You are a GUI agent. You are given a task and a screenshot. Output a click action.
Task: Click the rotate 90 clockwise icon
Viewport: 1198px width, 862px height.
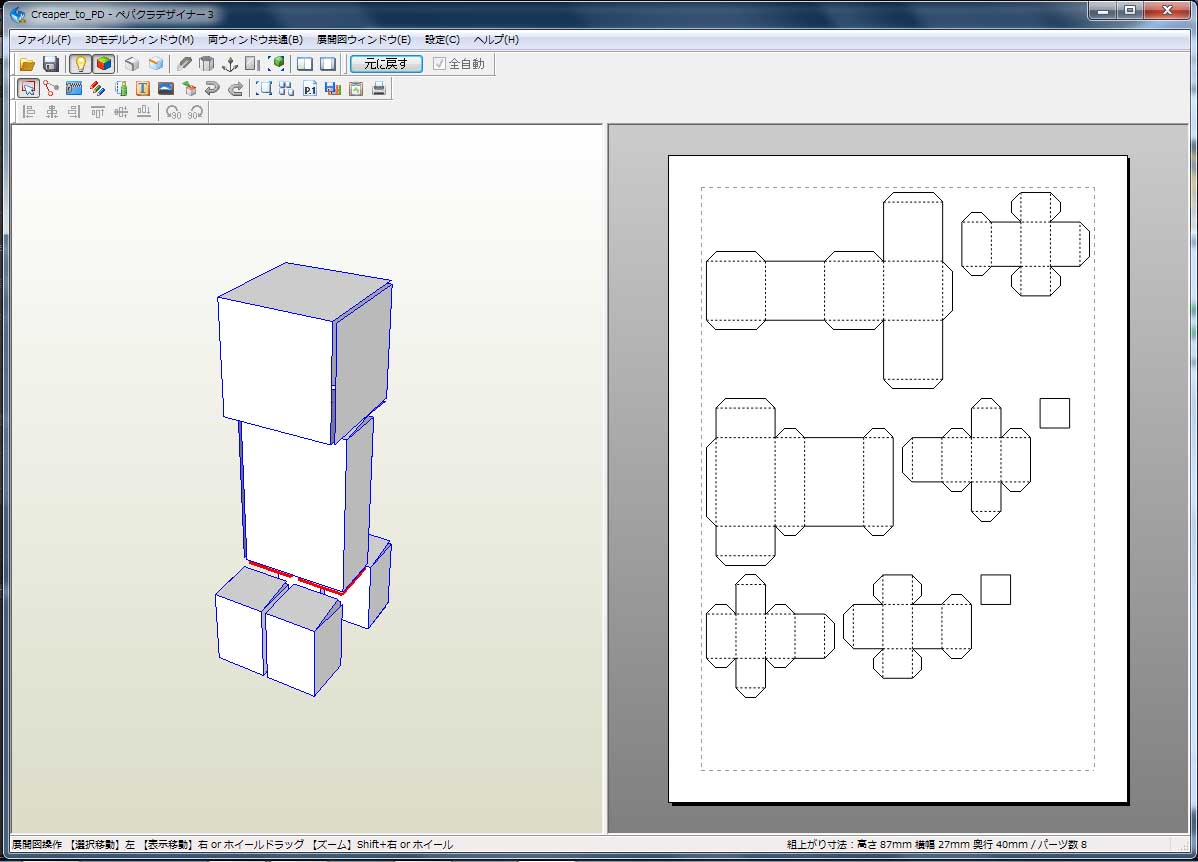[x=196, y=112]
